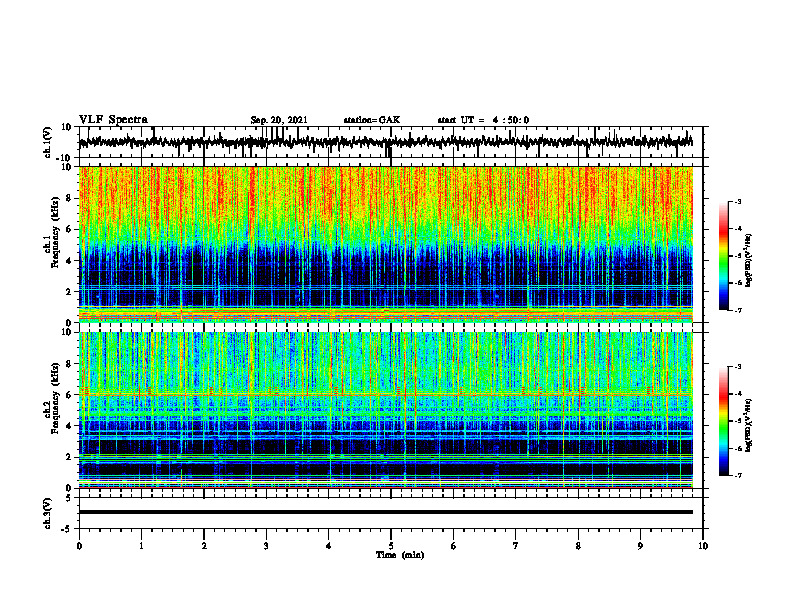Select the date text "Sep. 20, 2021"
The image size is (792, 612).
click(x=279, y=120)
